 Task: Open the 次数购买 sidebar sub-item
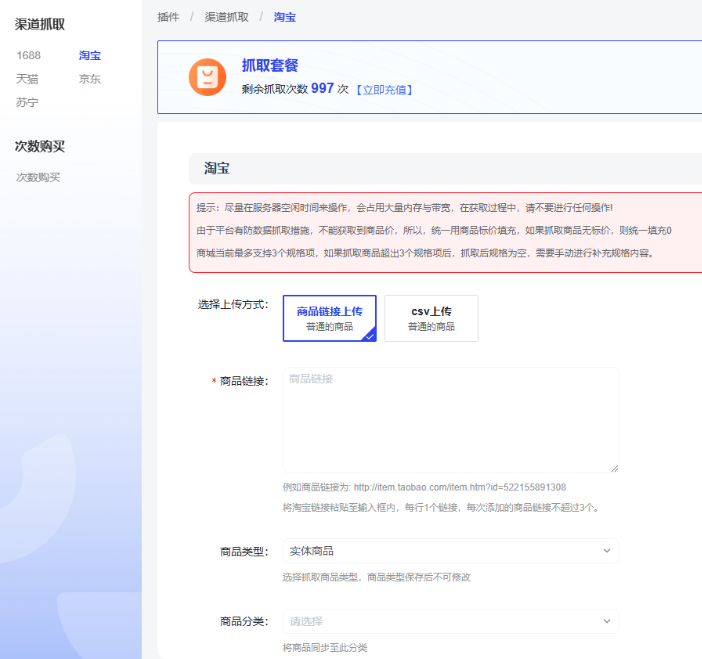coord(38,177)
